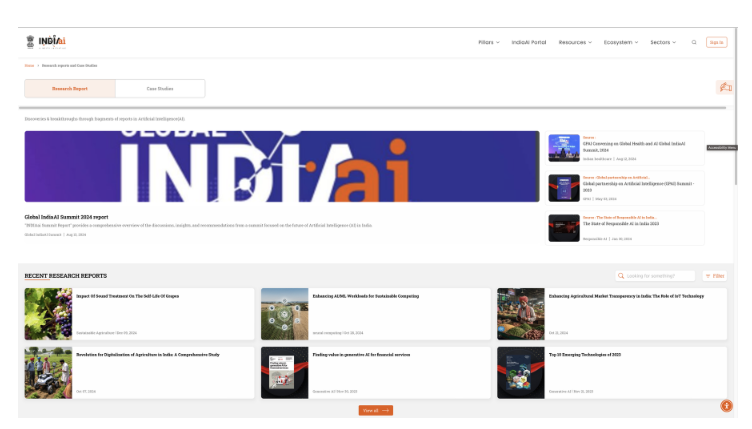Screen dimensions: 752x429
Task: Switch to the Case Studies tab
Action: pyautogui.click(x=160, y=89)
